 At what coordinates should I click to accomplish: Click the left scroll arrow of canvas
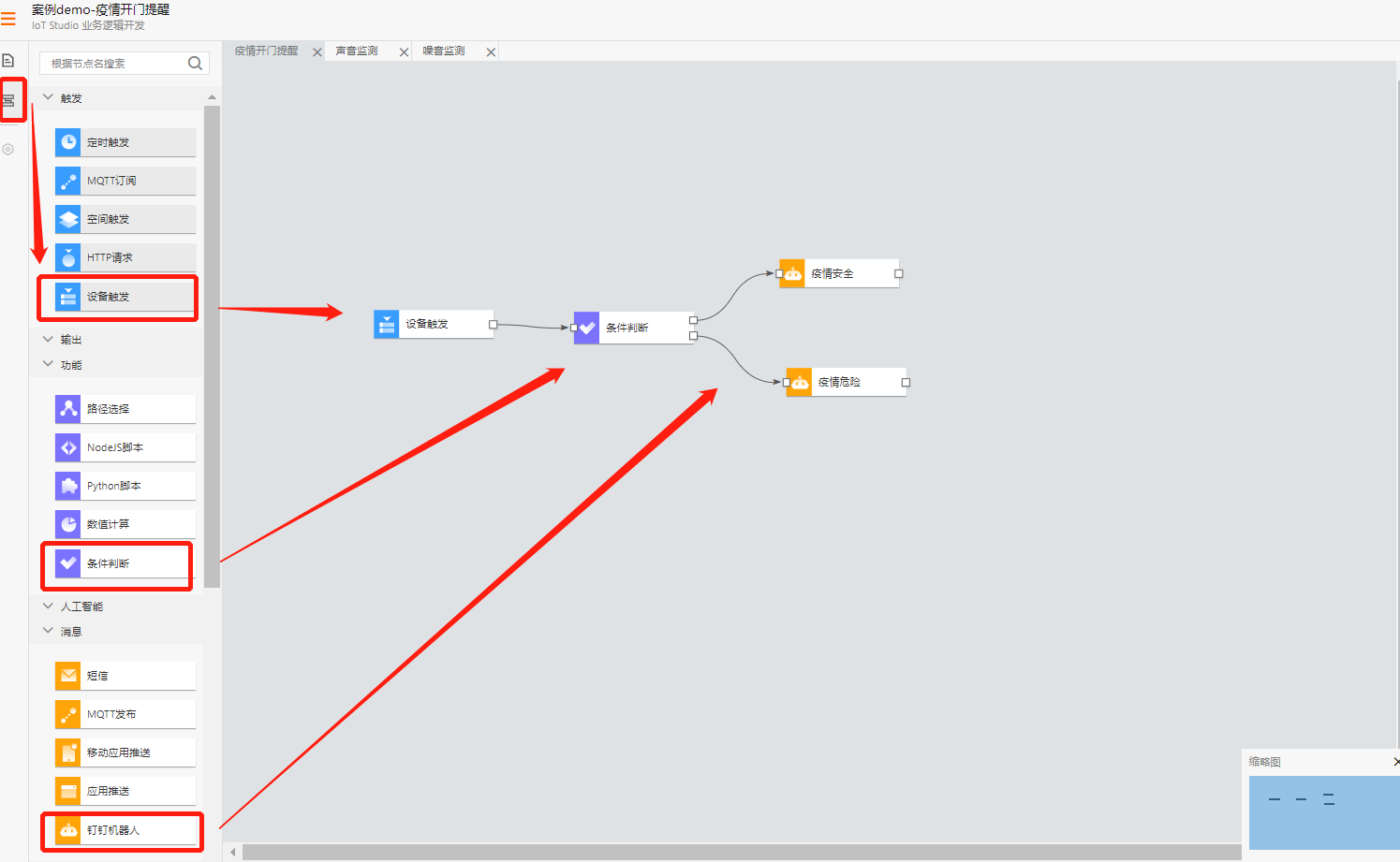pyautogui.click(x=233, y=852)
